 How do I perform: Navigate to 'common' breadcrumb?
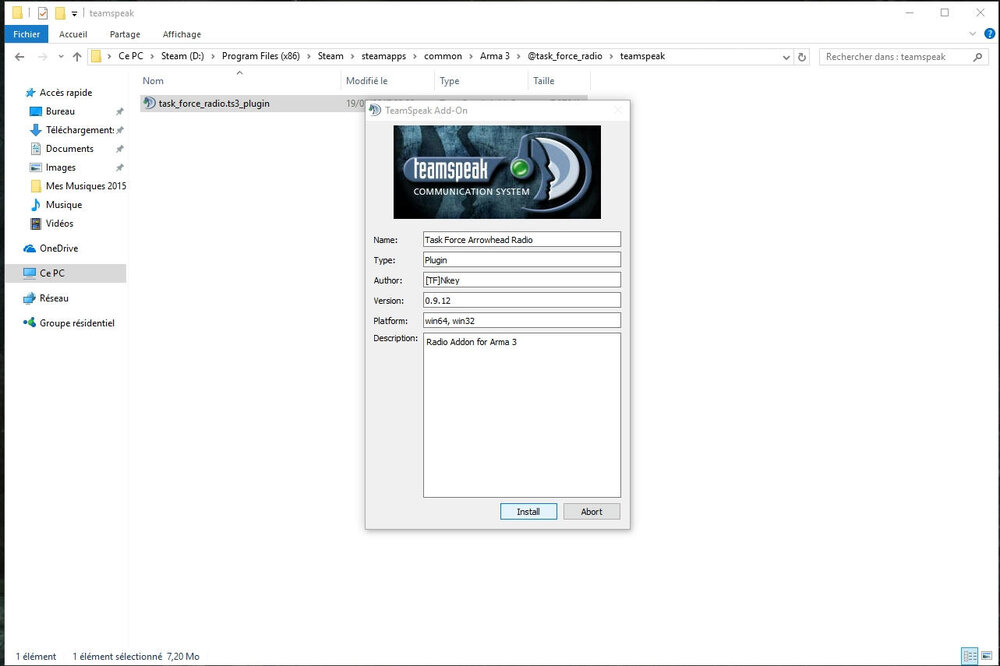[x=443, y=56]
